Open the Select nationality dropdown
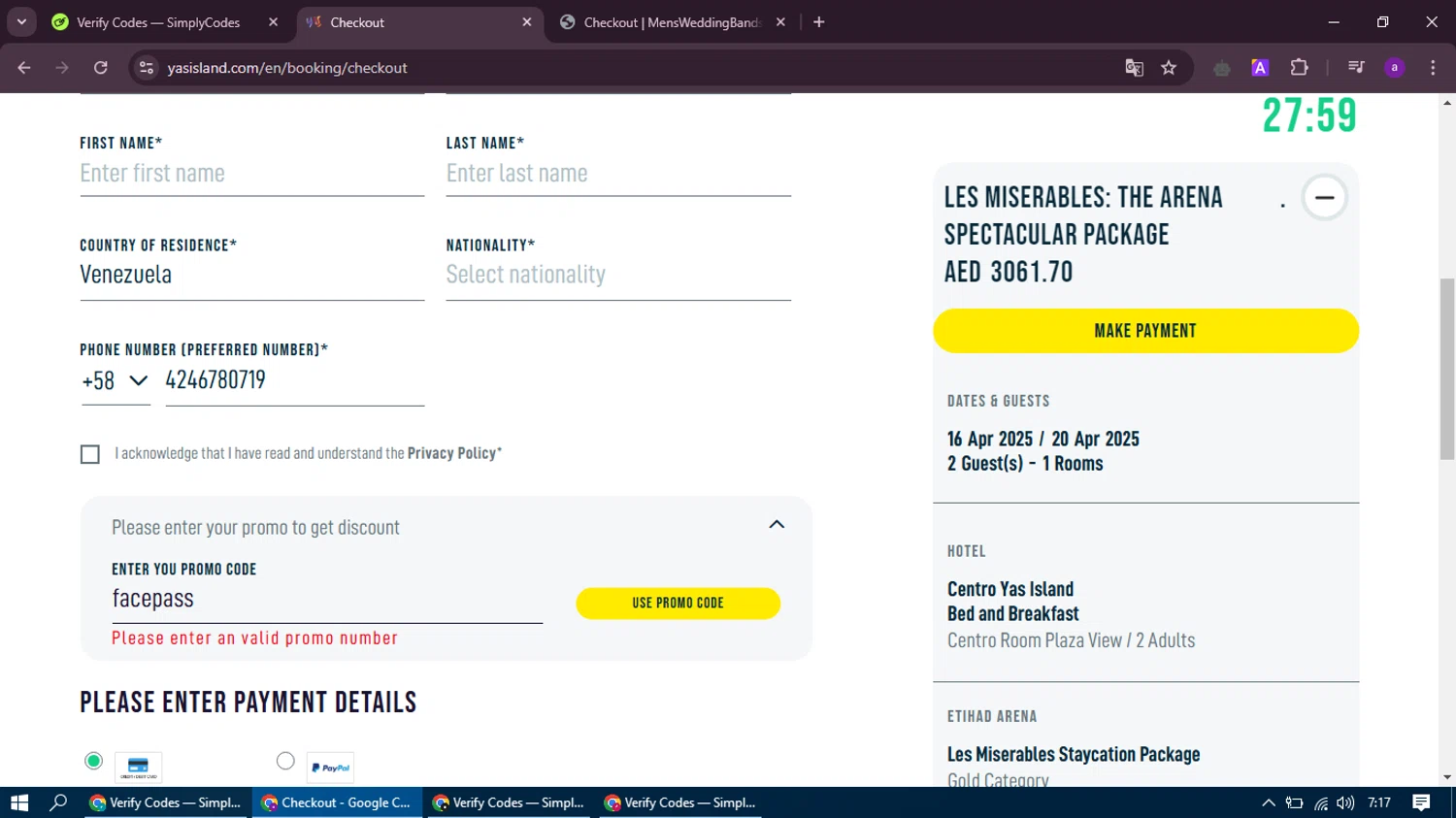 [x=618, y=275]
